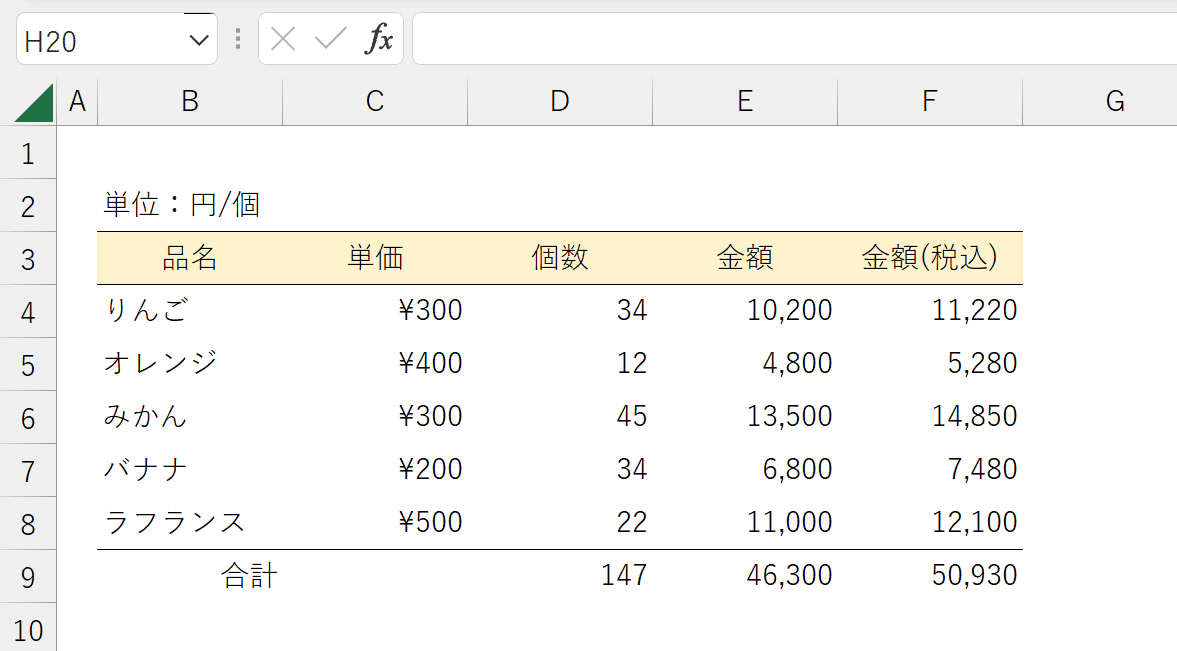Image resolution: width=1177 pixels, height=651 pixels.
Task: Click the 46,300 total amount cell
Action: pyautogui.click(x=745, y=575)
